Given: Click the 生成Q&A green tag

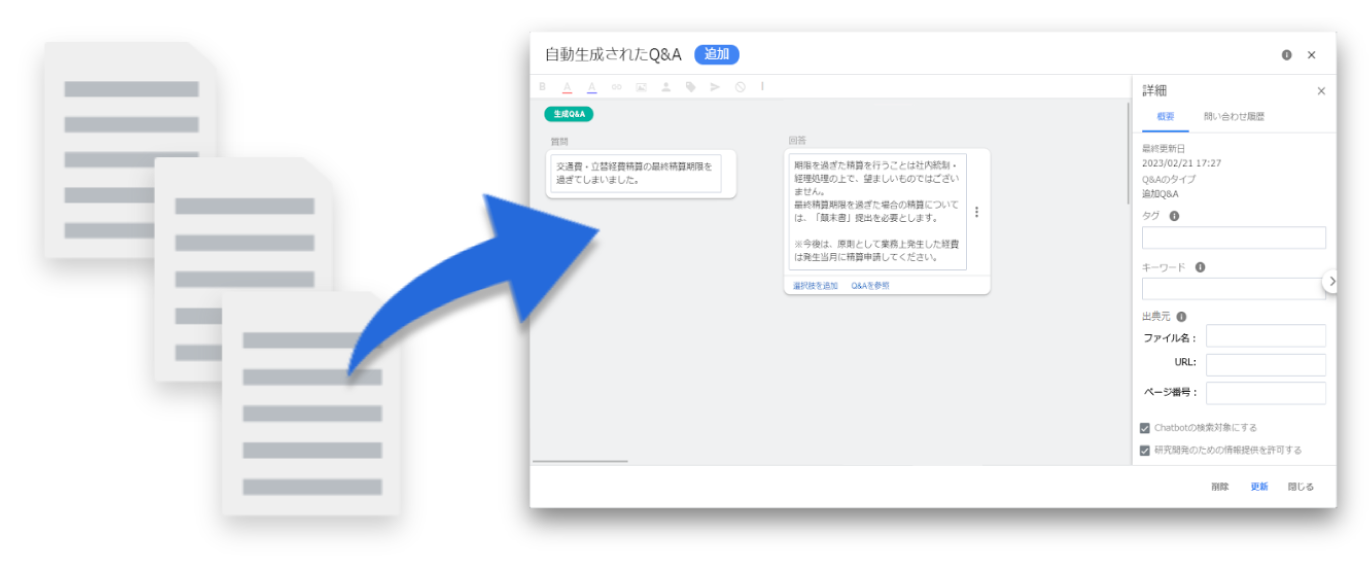Looking at the screenshot, I should (569, 114).
